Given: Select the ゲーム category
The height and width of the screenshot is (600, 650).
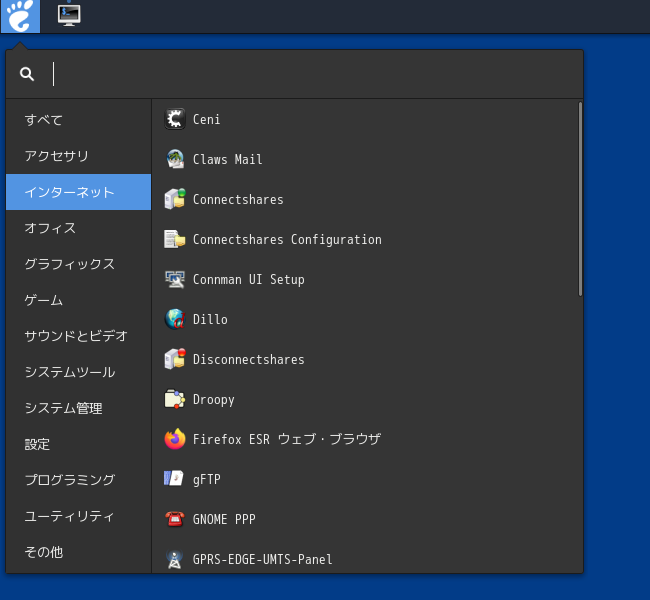Looking at the screenshot, I should pos(78,300).
